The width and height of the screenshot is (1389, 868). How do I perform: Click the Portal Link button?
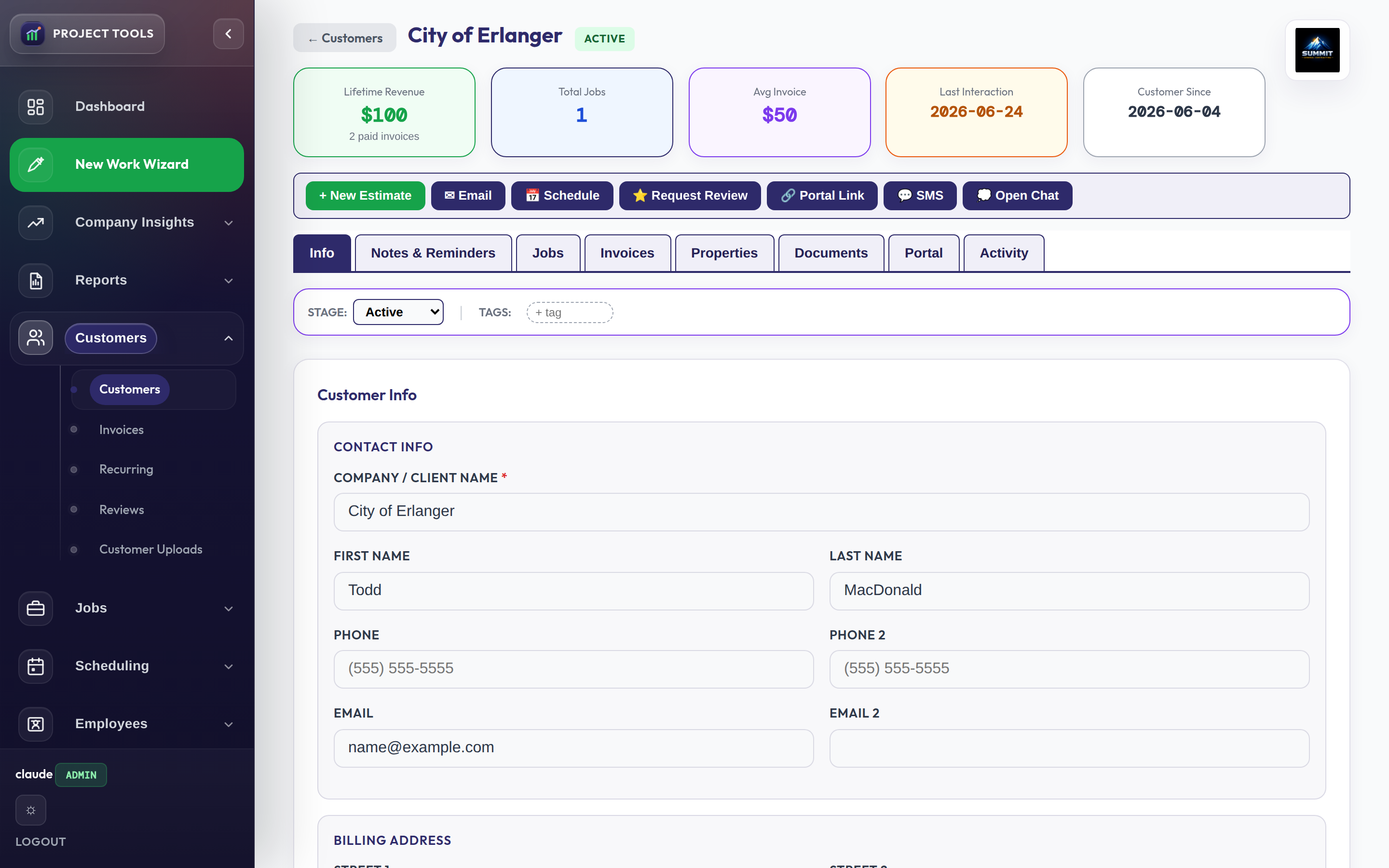point(822,196)
